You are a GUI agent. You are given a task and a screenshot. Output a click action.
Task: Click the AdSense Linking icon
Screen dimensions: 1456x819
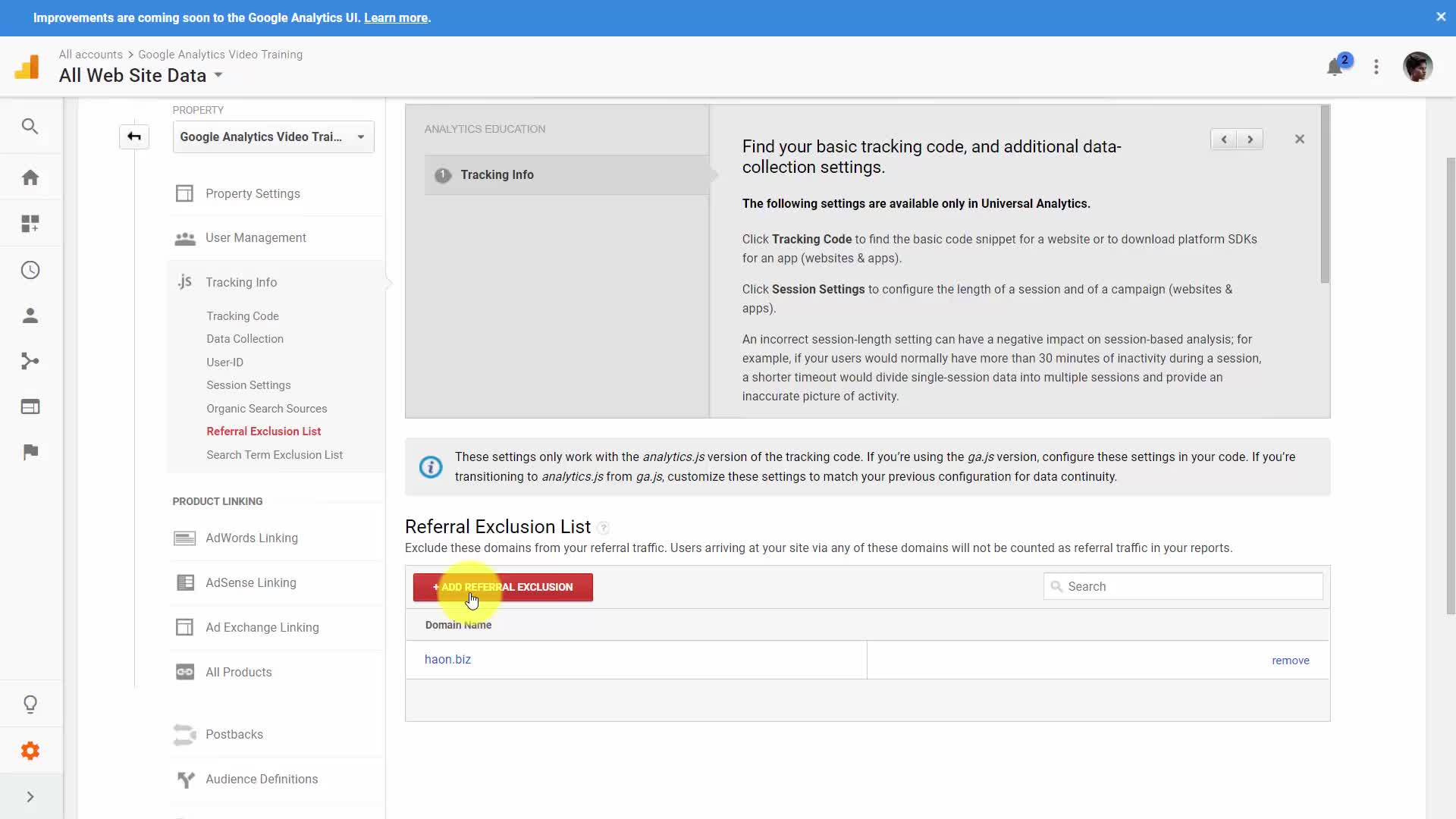(185, 582)
